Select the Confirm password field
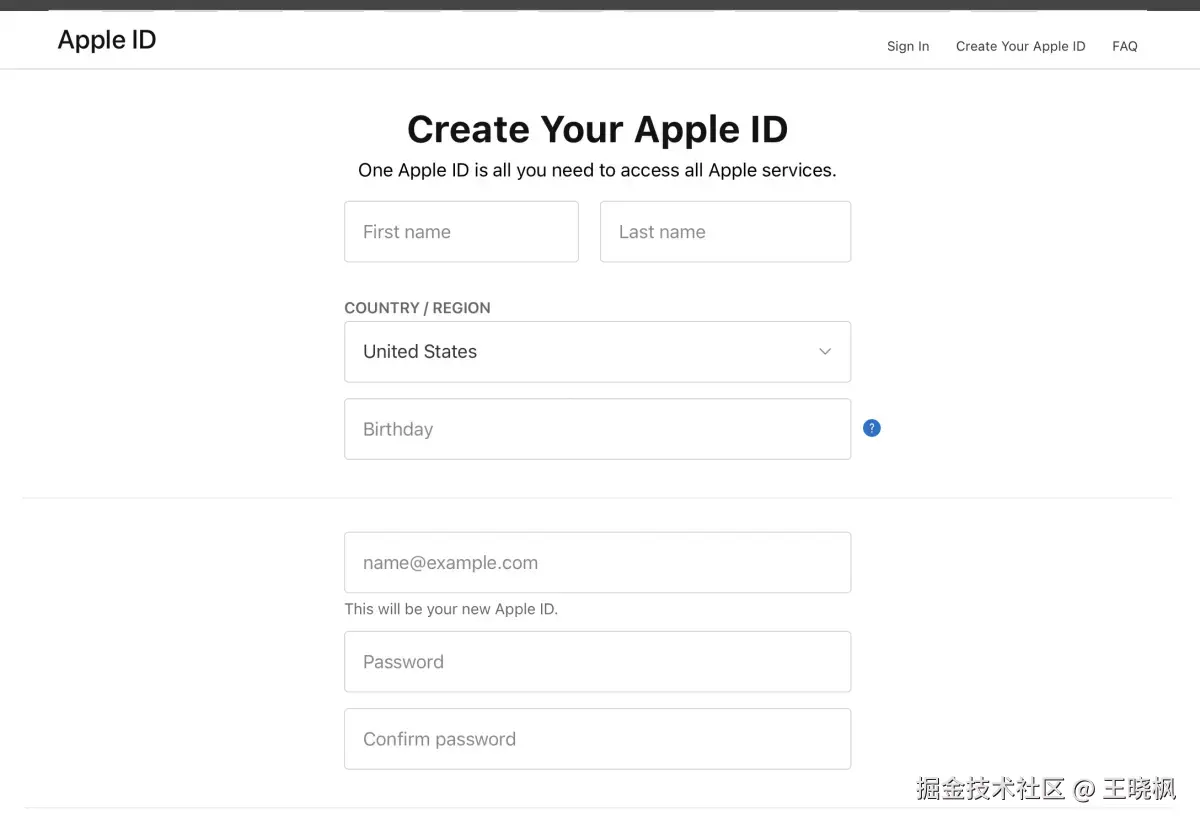This screenshot has width=1200, height=826. [x=597, y=739]
